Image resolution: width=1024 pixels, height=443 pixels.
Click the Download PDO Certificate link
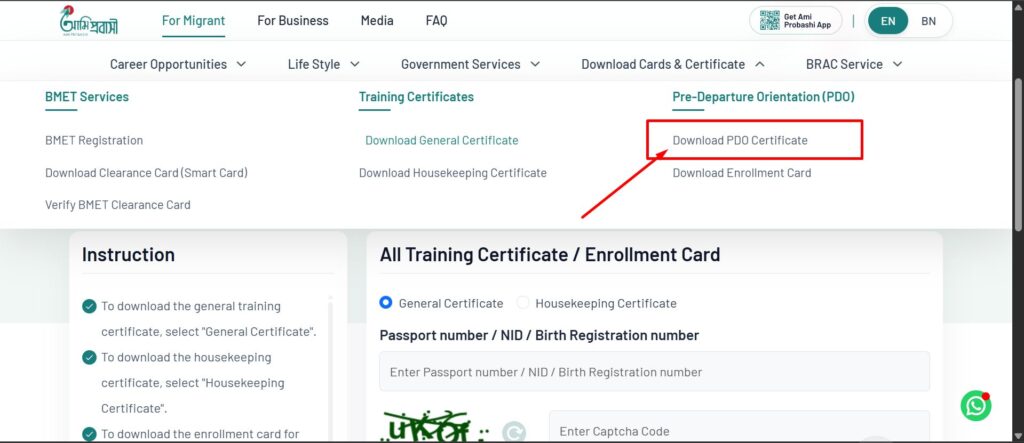[x=740, y=140]
